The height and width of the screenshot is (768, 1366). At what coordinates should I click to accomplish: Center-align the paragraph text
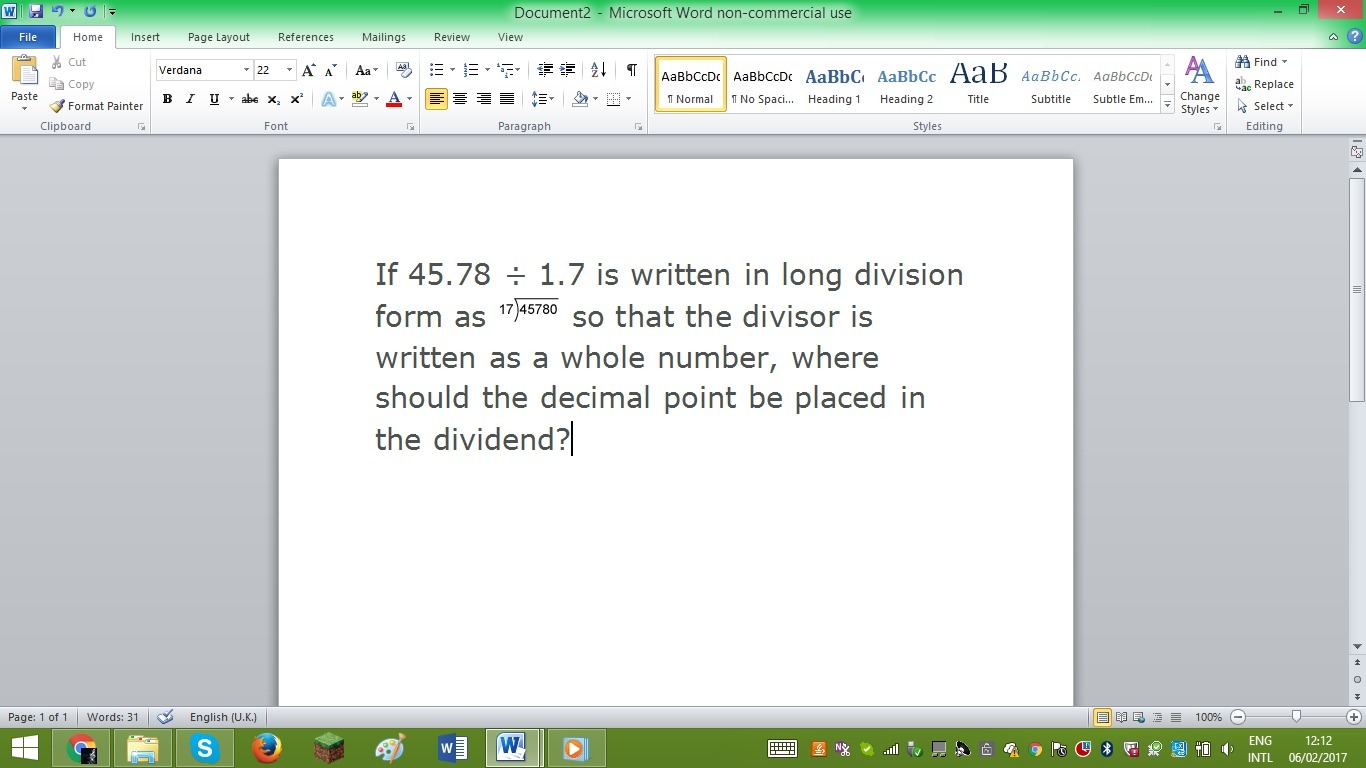tap(460, 99)
